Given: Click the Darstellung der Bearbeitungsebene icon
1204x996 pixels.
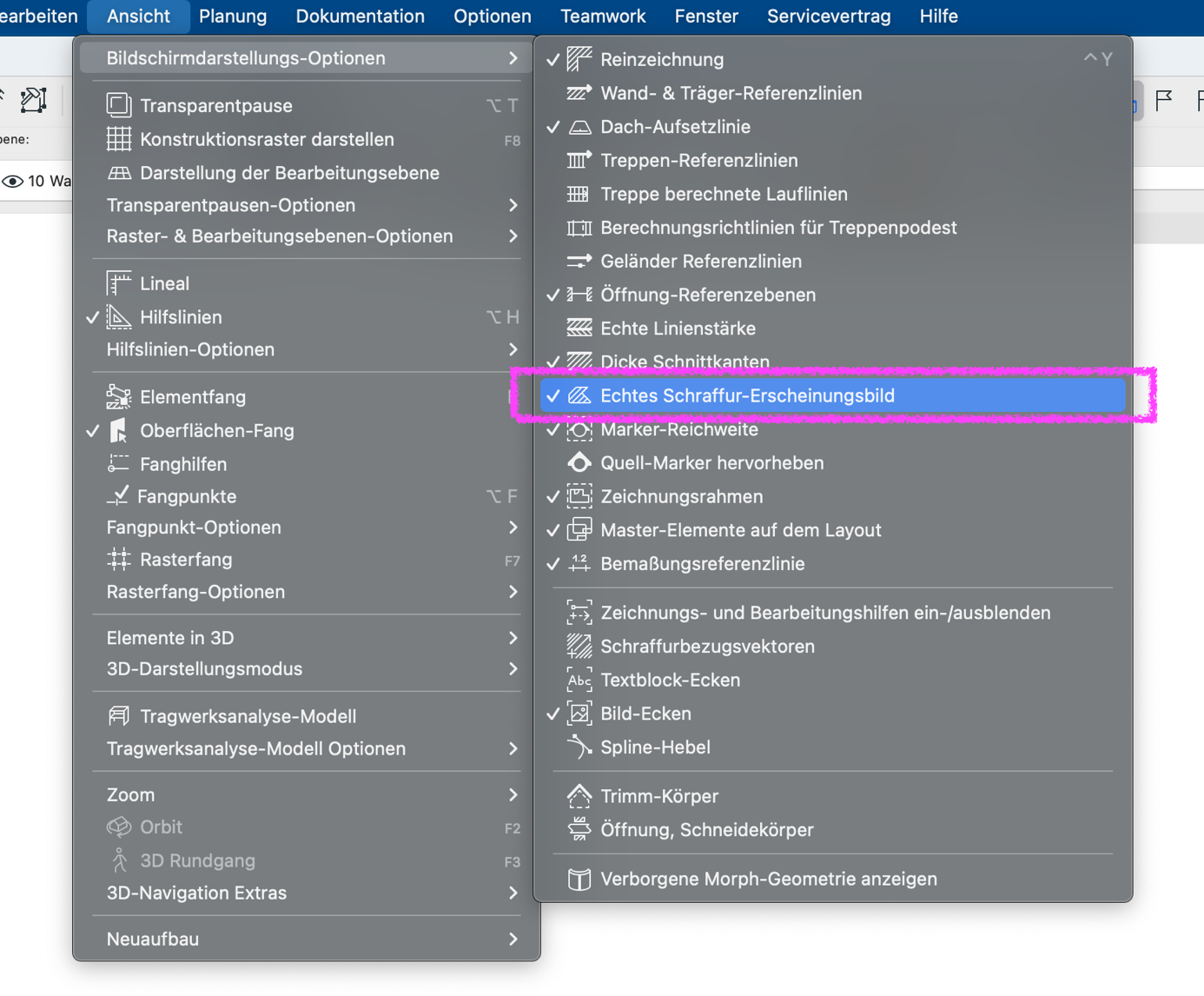Looking at the screenshot, I should click(x=119, y=173).
